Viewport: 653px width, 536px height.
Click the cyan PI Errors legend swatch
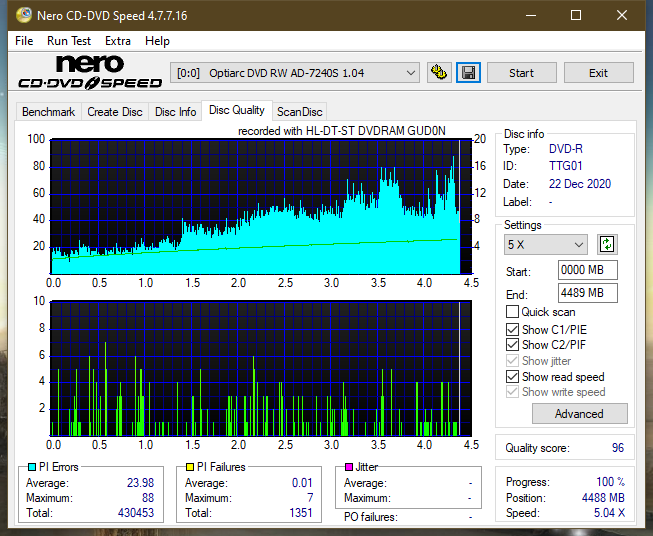coord(32,467)
